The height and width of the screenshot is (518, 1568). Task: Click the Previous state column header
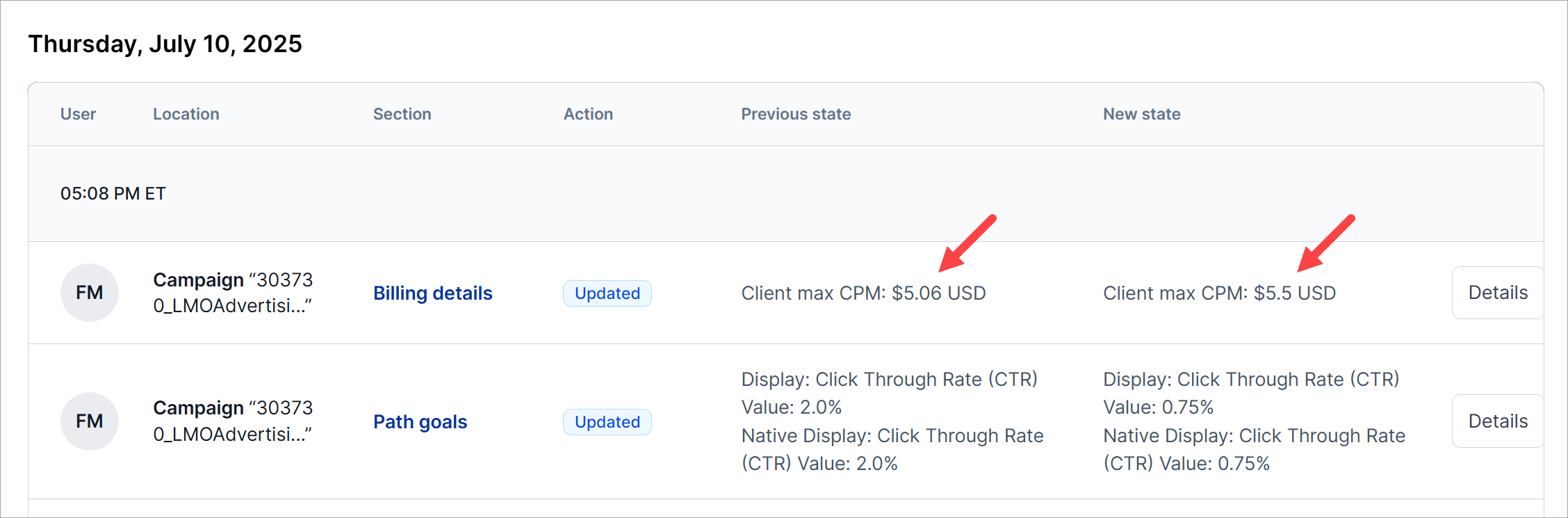[796, 114]
